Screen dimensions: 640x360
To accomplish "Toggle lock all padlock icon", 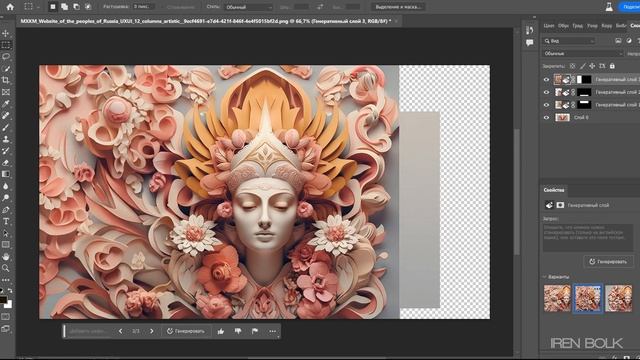I will [x=612, y=66].
